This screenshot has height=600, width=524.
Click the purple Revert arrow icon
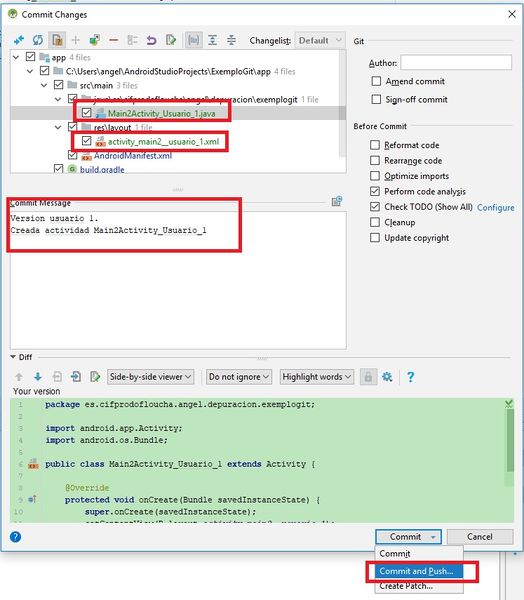click(x=152, y=40)
